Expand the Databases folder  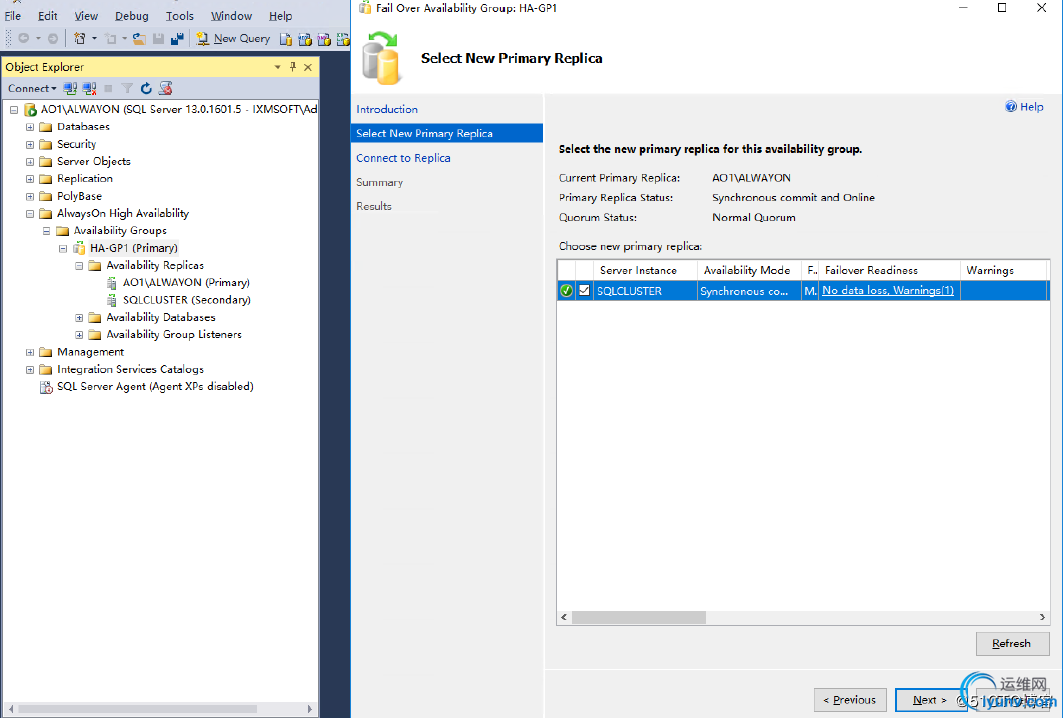(x=30, y=127)
